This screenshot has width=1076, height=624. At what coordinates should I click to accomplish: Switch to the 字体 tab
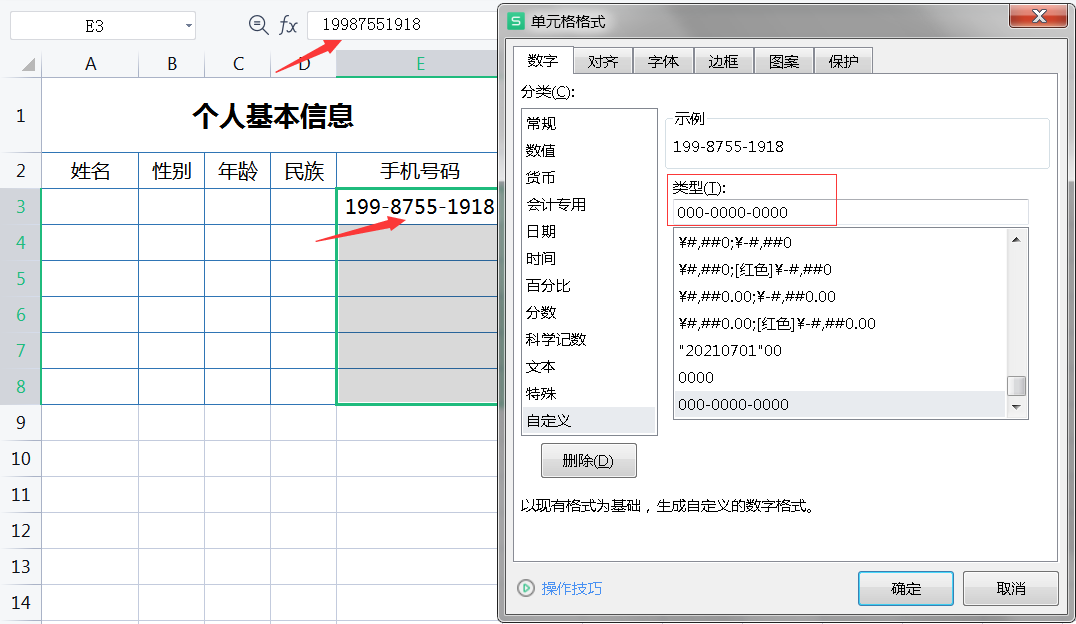point(664,62)
